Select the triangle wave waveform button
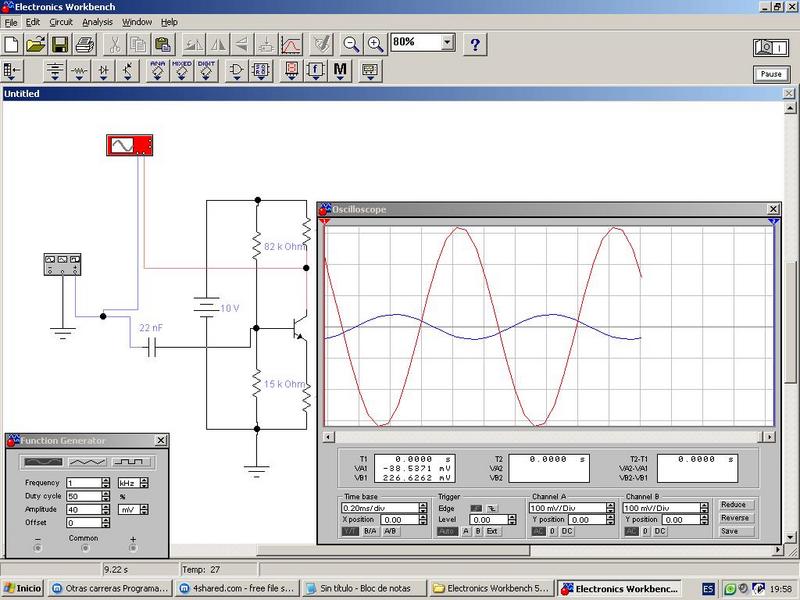800x600 pixels. pos(85,462)
